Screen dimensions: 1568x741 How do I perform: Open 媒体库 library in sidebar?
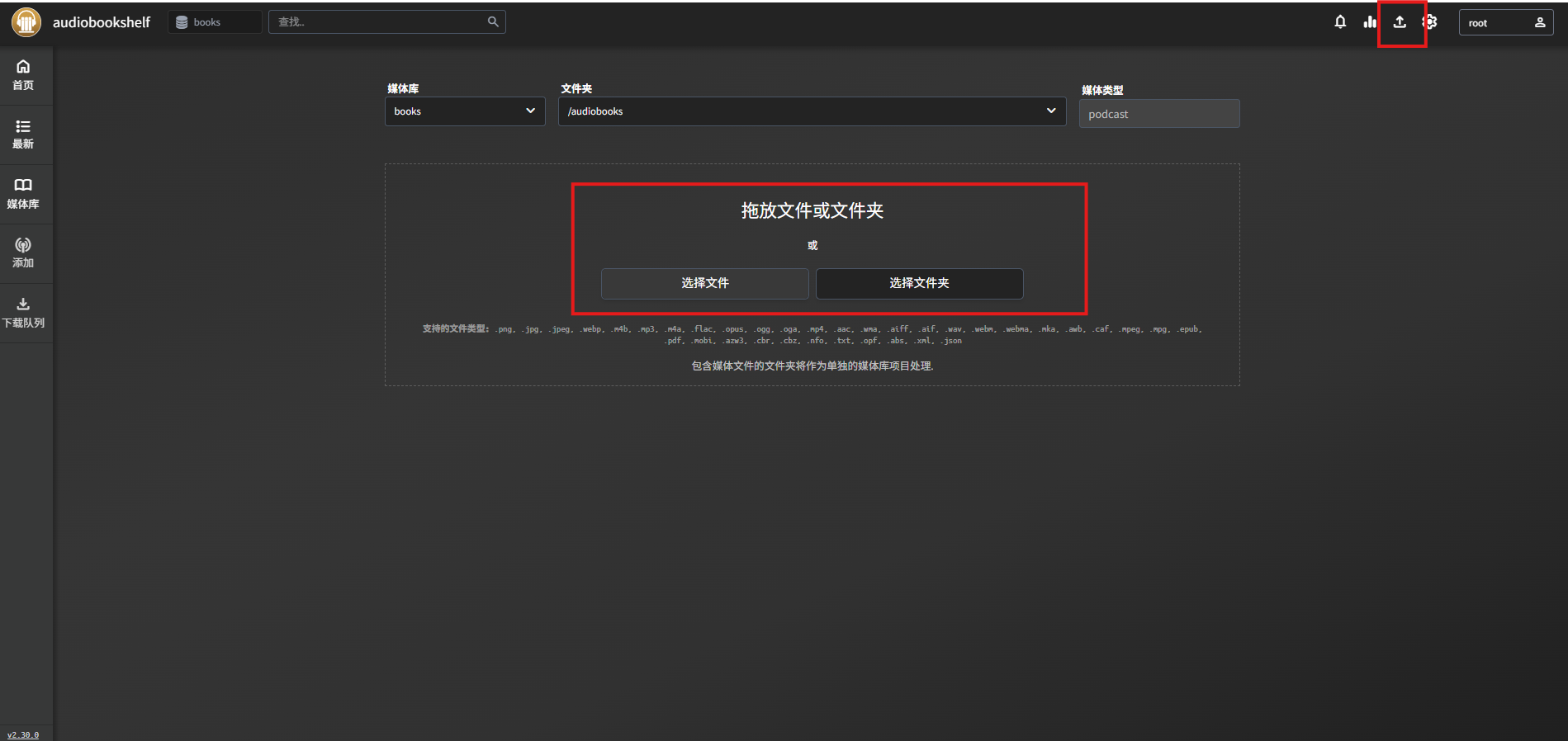coord(23,194)
